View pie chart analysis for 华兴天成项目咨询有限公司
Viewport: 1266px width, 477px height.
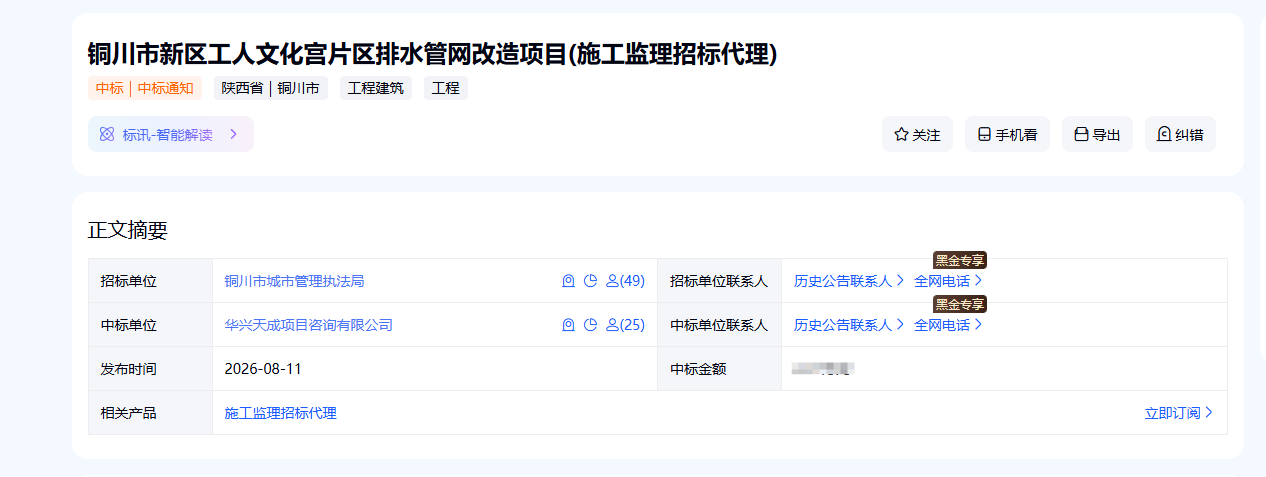[x=590, y=325]
